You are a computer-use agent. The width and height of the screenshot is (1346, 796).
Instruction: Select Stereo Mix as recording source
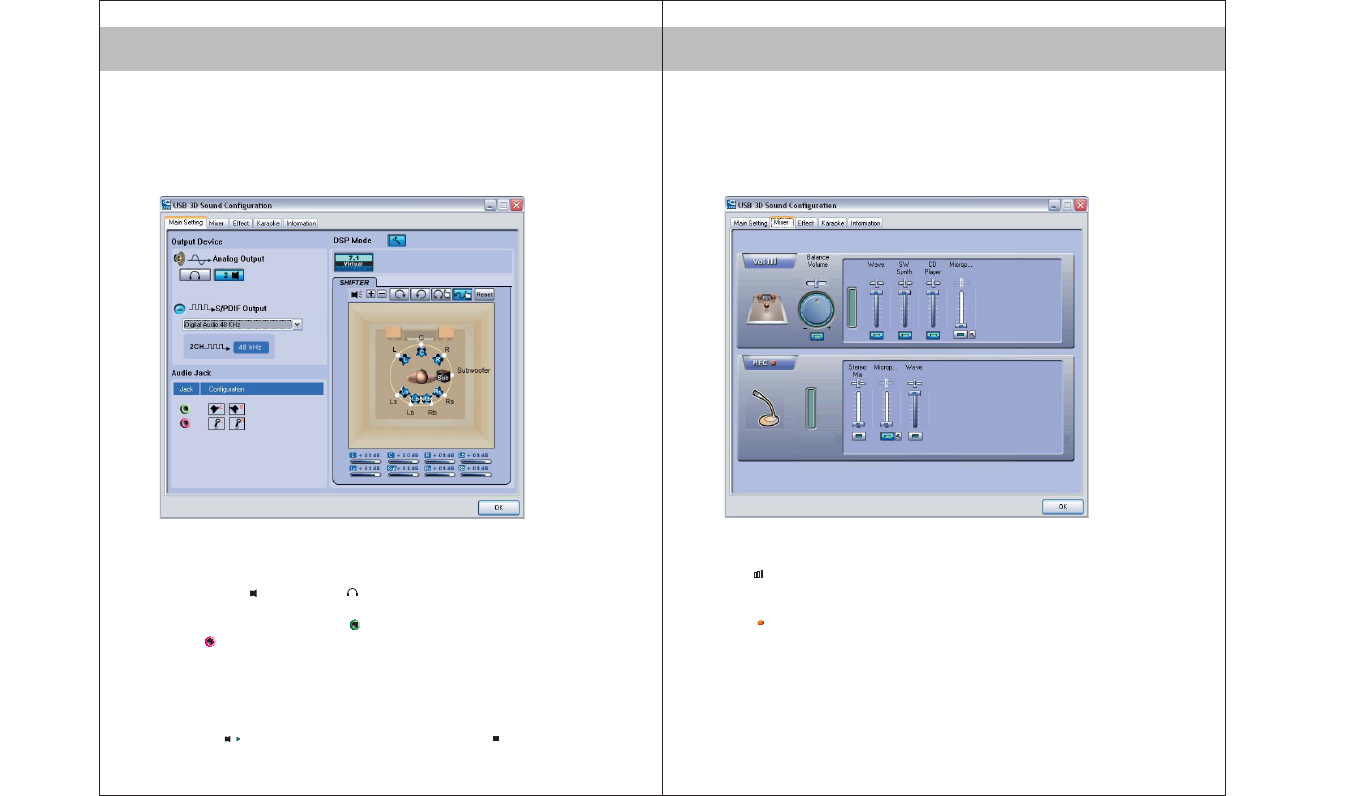click(x=859, y=436)
